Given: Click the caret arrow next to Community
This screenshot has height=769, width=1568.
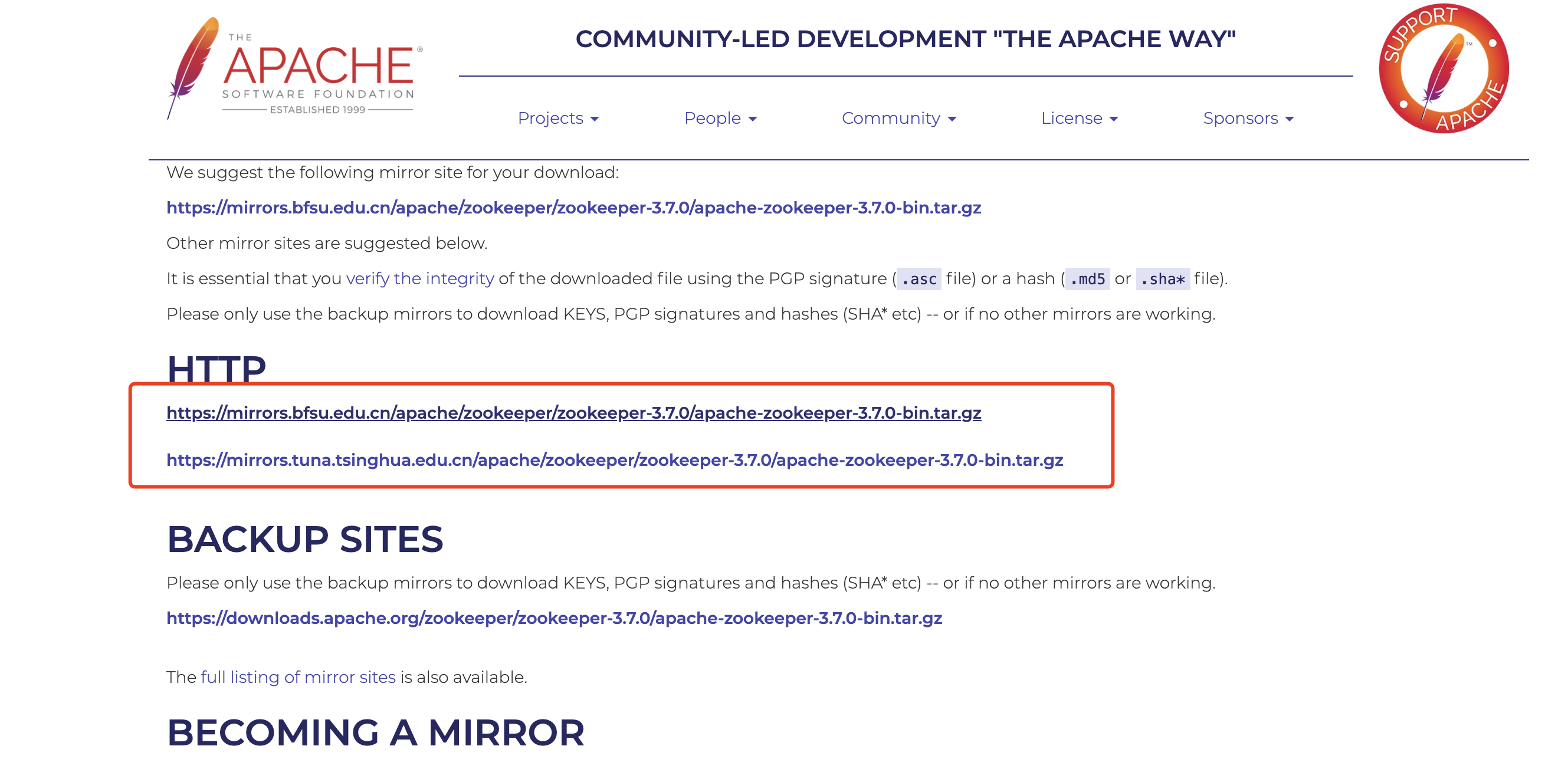Looking at the screenshot, I should point(953,119).
